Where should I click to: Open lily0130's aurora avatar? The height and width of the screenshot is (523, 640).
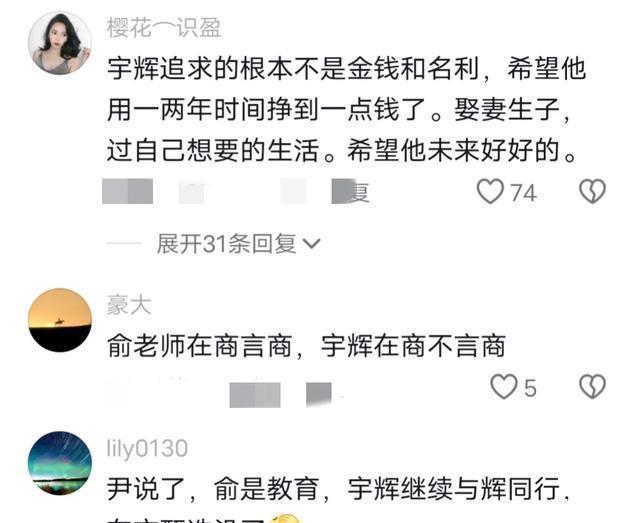click(60, 463)
